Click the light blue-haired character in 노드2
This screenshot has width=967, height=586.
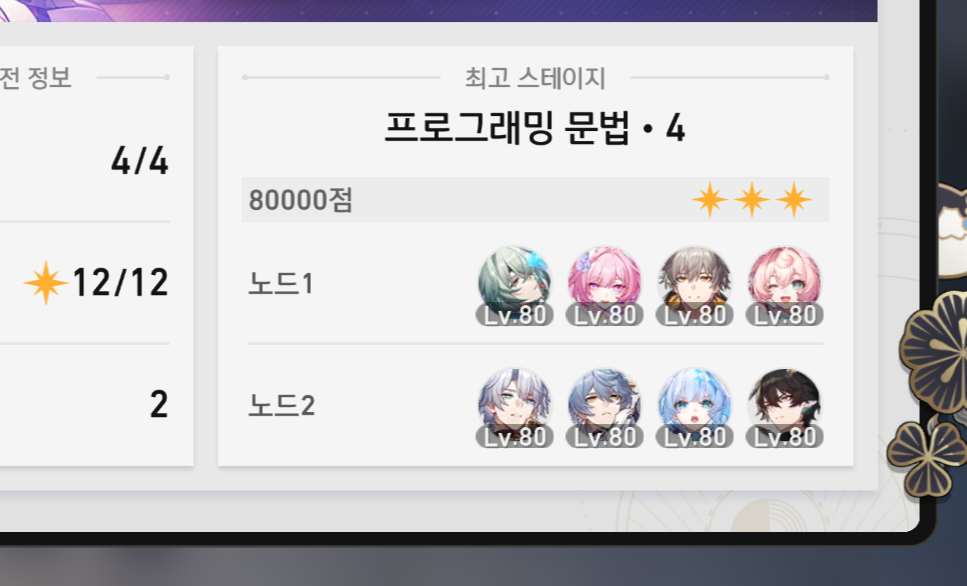click(694, 408)
